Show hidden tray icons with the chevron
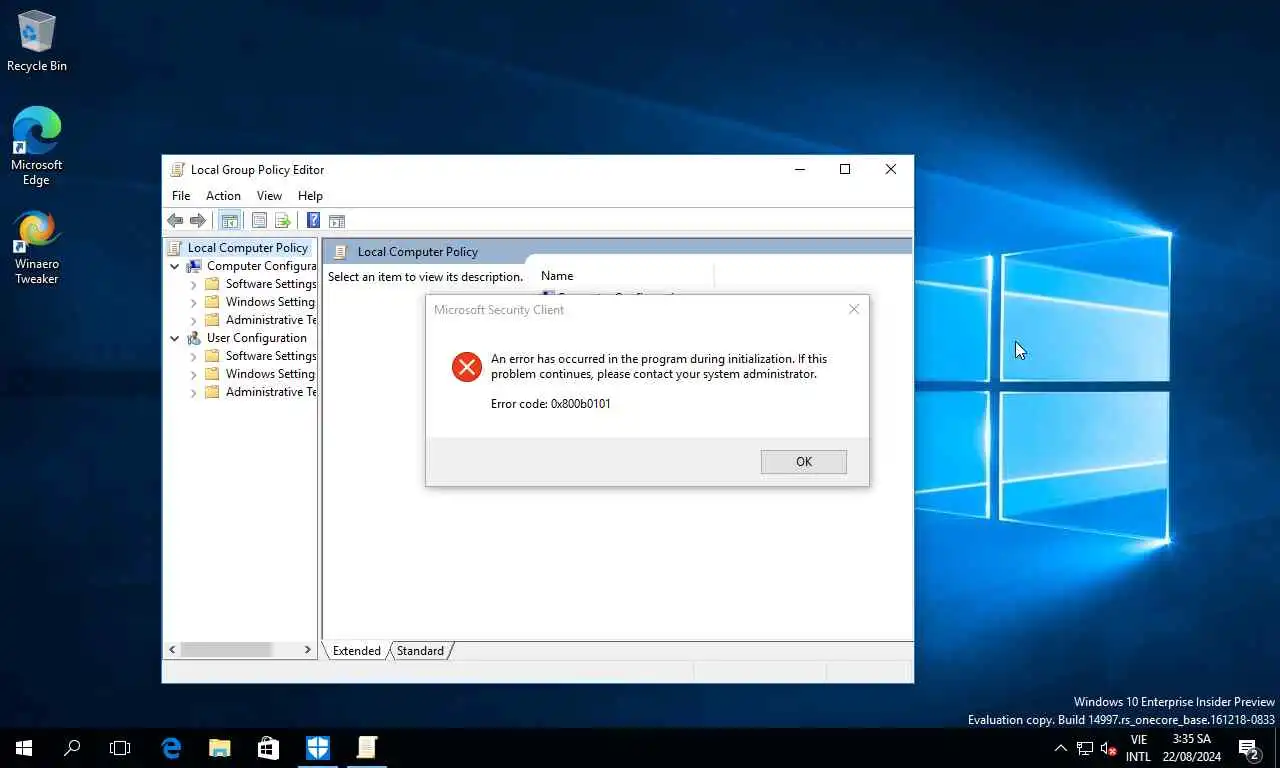Screen dimensions: 1280x768 pyautogui.click(x=1061, y=748)
